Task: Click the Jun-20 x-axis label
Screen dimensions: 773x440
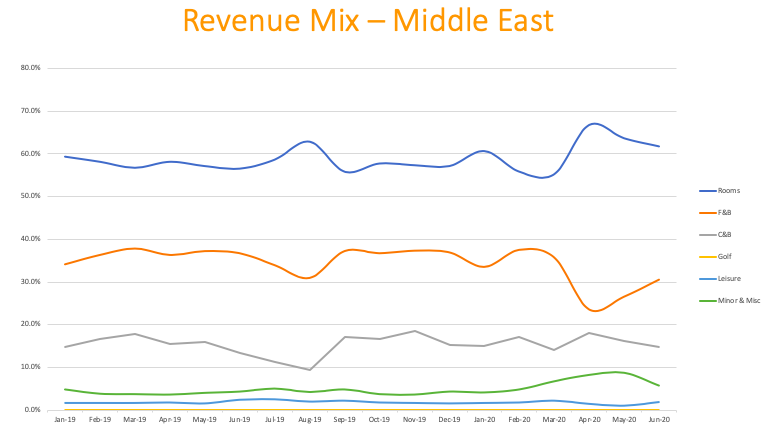Action: [x=659, y=420]
